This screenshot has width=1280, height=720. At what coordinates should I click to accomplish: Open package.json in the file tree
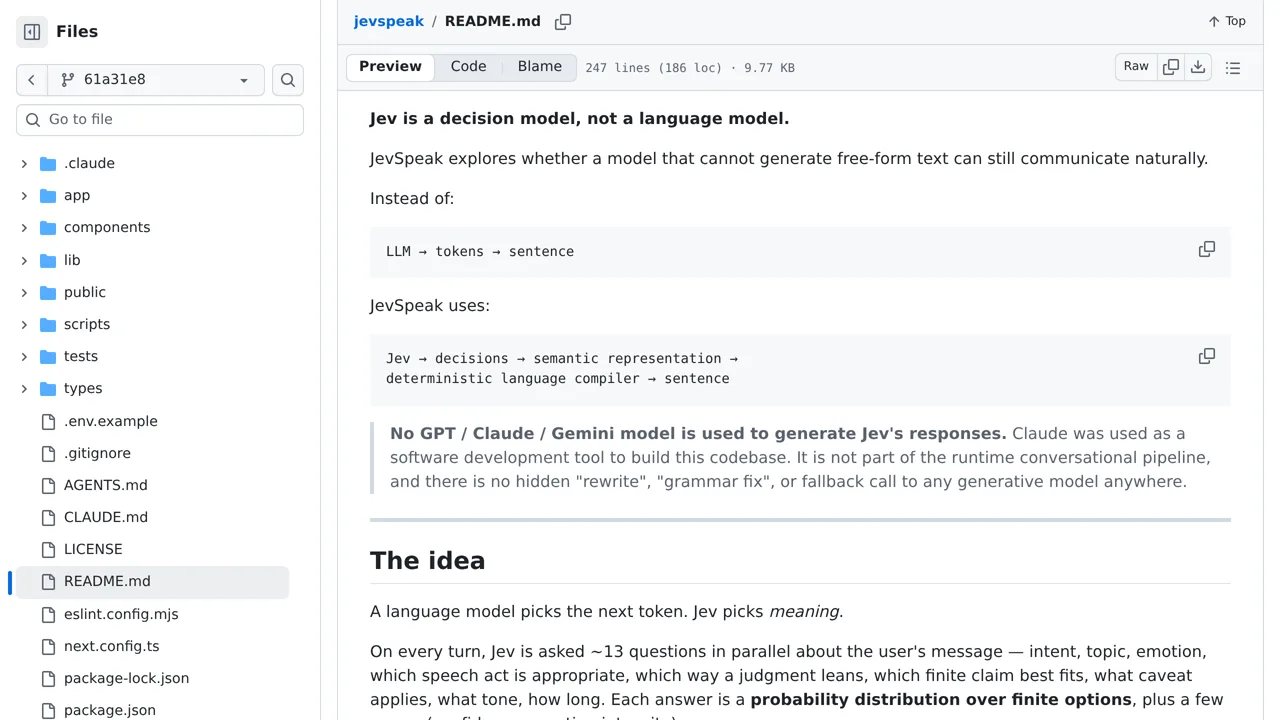pos(110,710)
